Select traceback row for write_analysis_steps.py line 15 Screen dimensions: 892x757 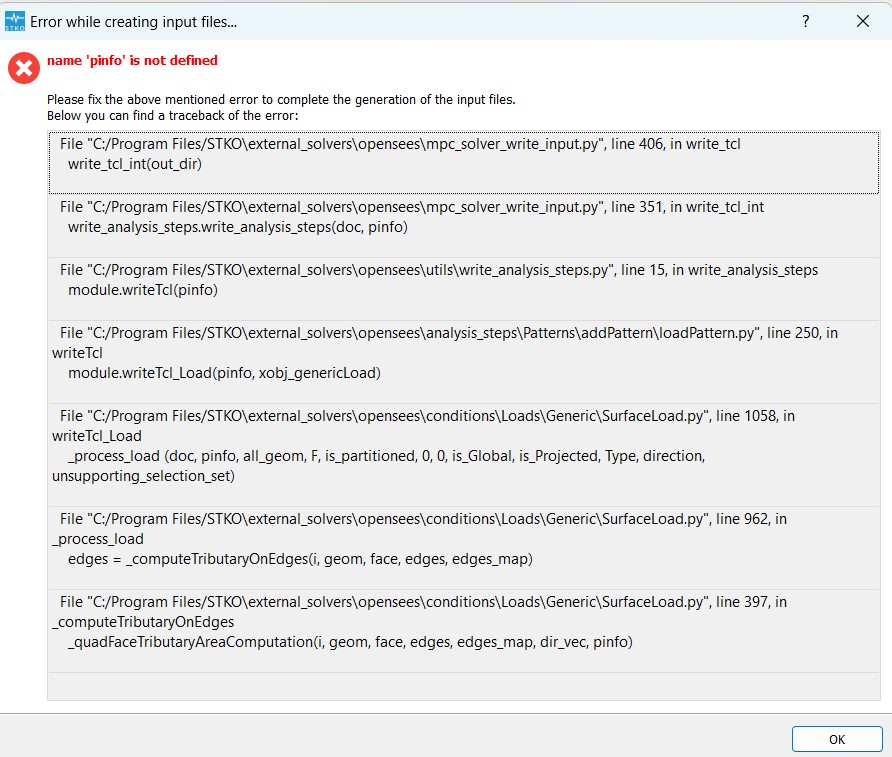click(x=464, y=289)
